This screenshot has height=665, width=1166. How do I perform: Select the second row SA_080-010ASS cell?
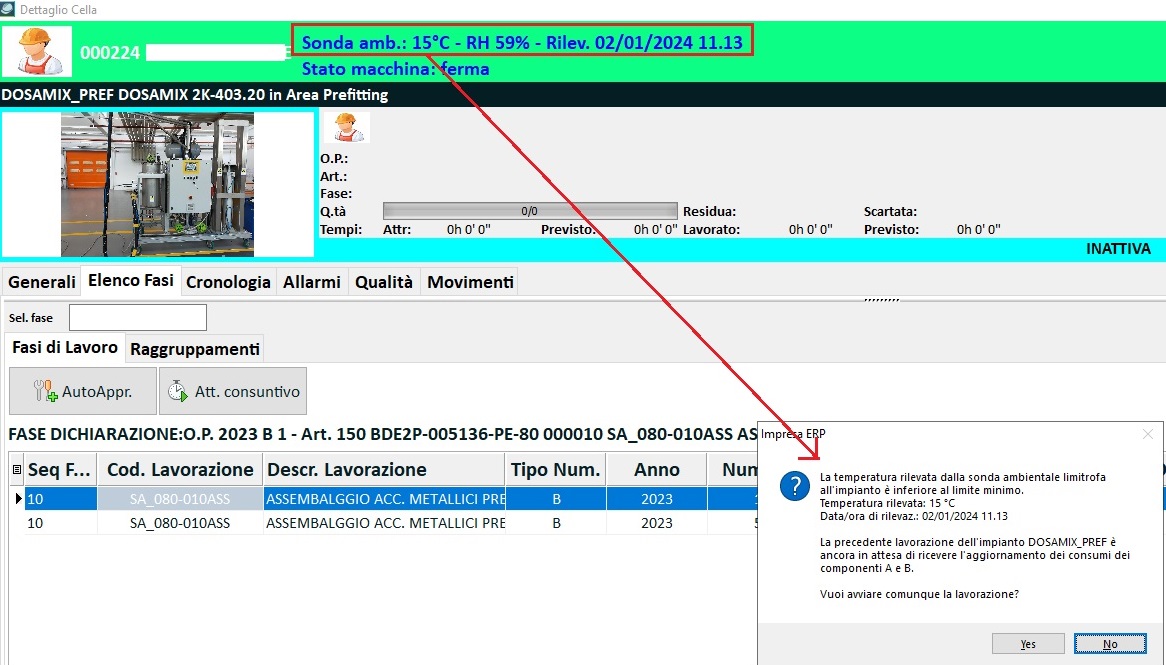click(x=180, y=523)
